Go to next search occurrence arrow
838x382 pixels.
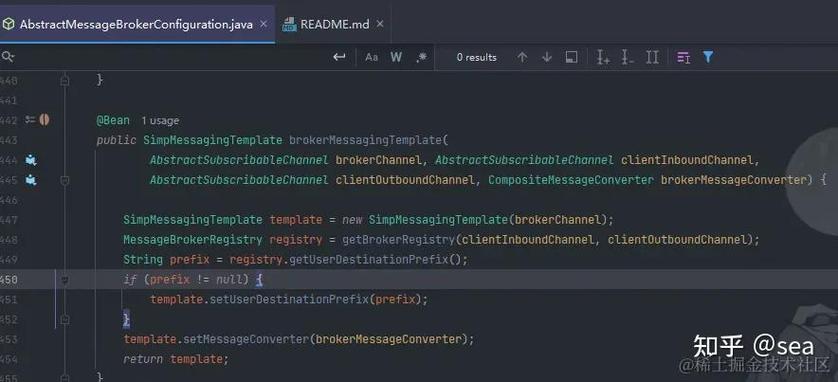(x=546, y=57)
